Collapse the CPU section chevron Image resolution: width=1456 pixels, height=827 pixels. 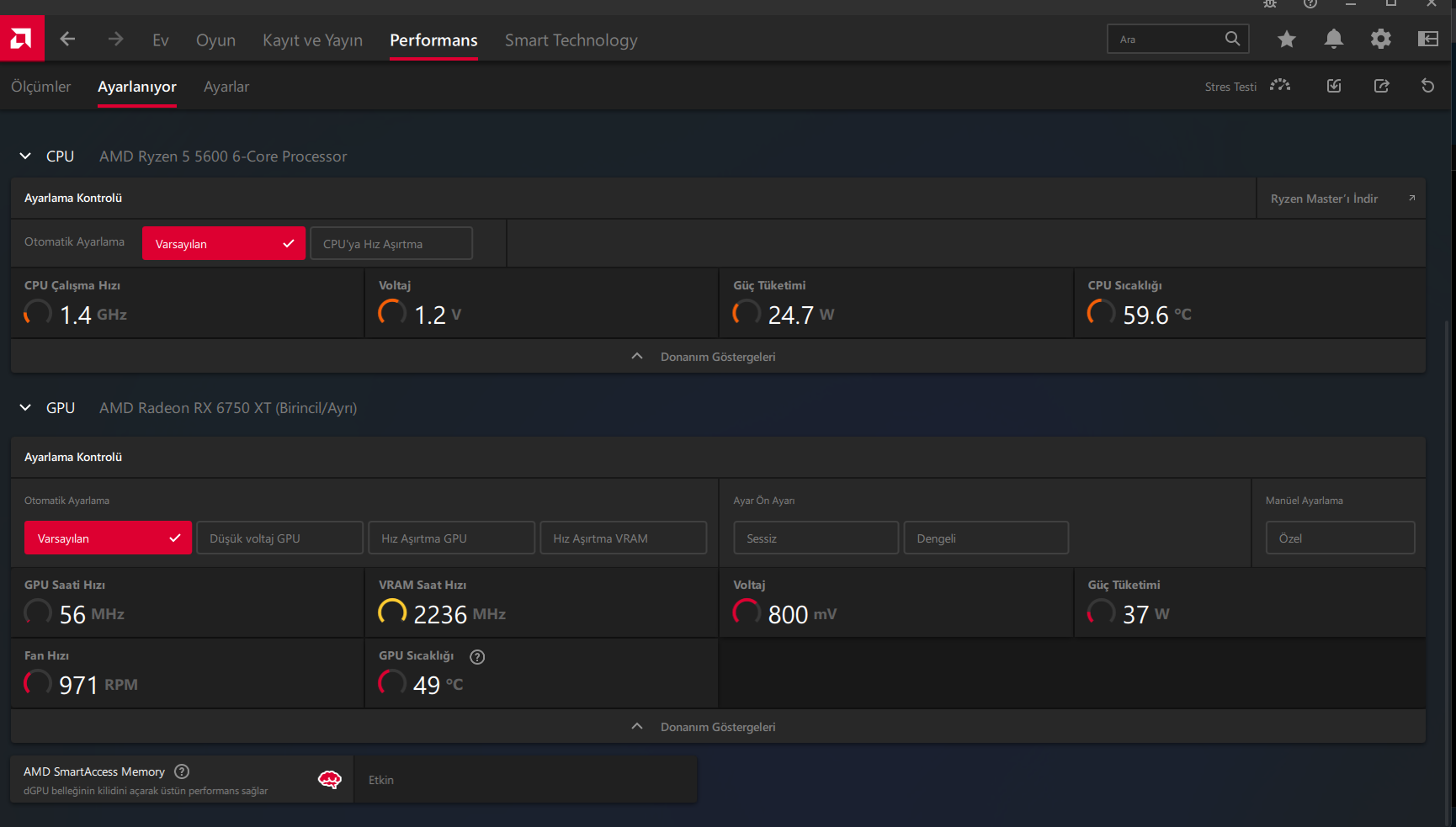tap(25, 156)
